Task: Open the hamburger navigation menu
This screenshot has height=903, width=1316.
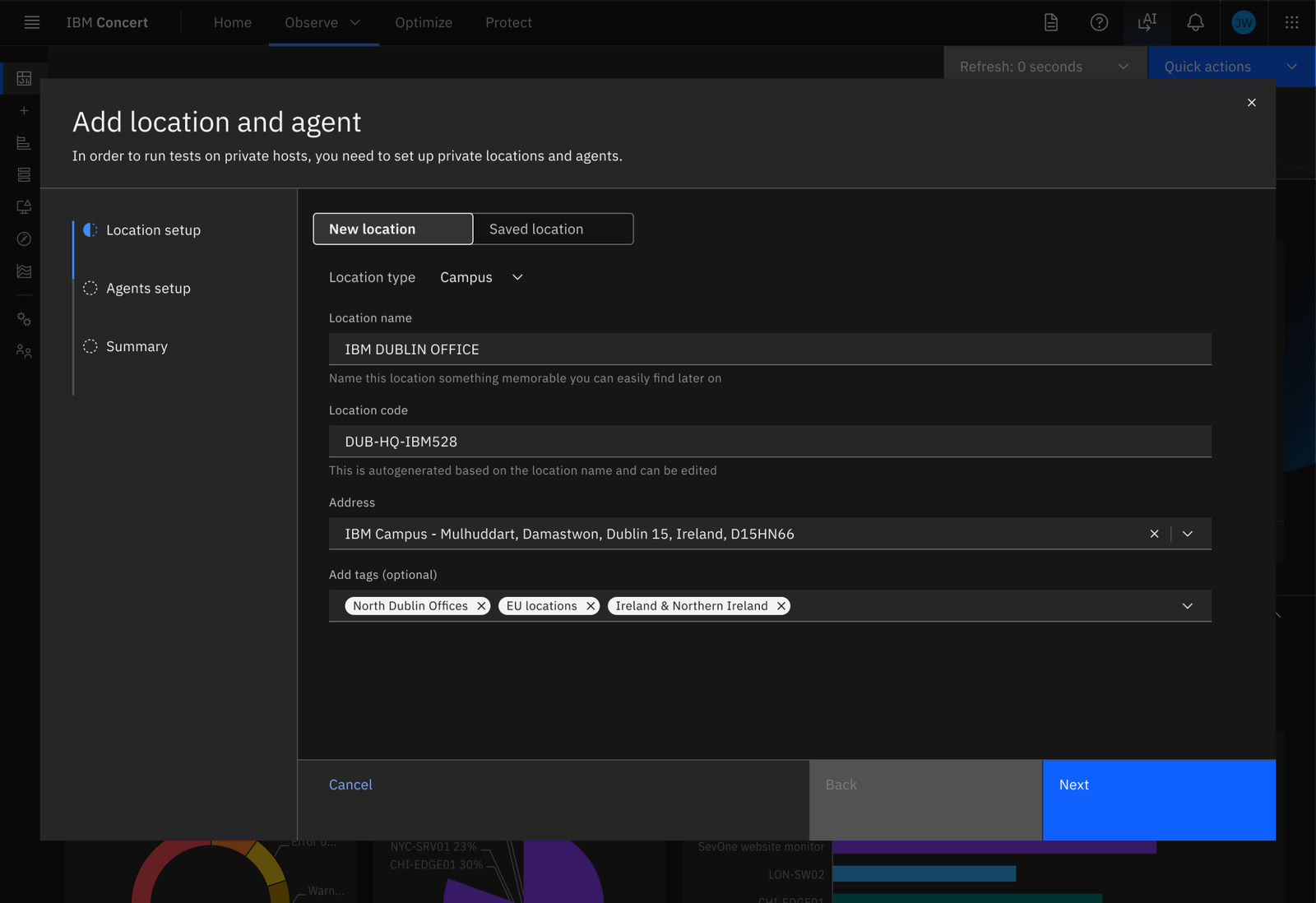Action: (x=32, y=22)
